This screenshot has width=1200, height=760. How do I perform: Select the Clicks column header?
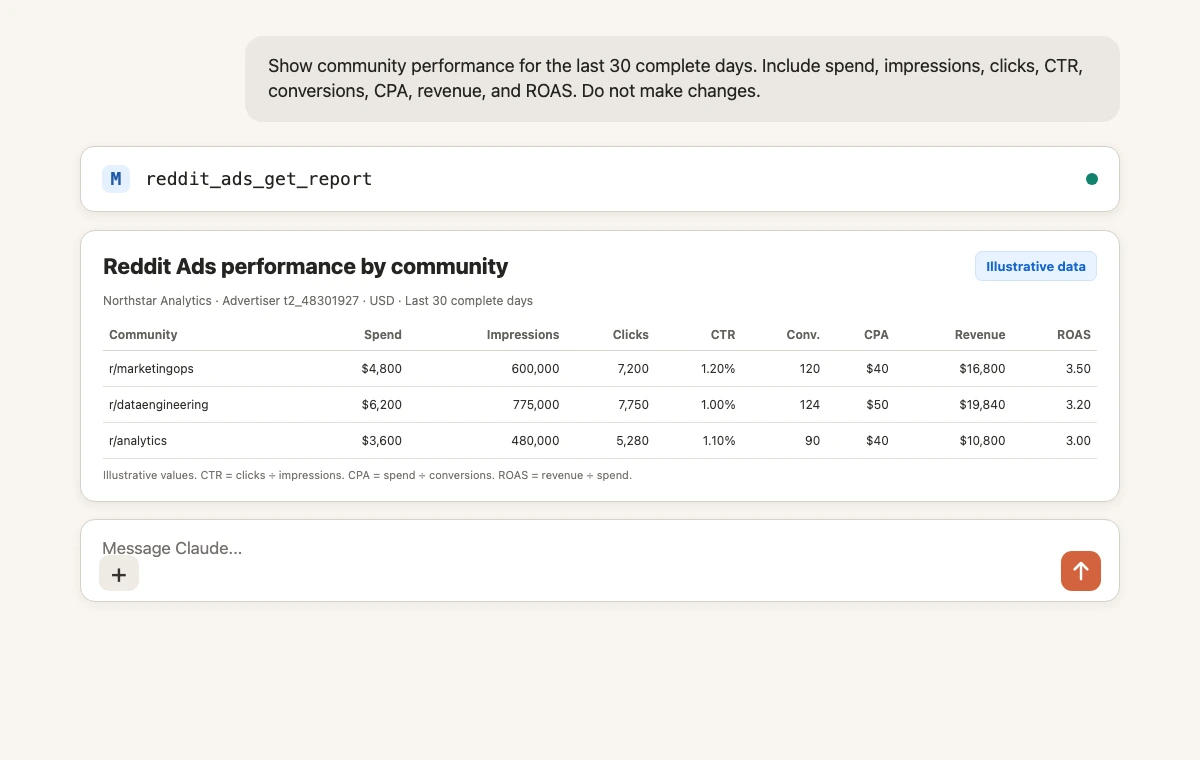[x=631, y=335]
